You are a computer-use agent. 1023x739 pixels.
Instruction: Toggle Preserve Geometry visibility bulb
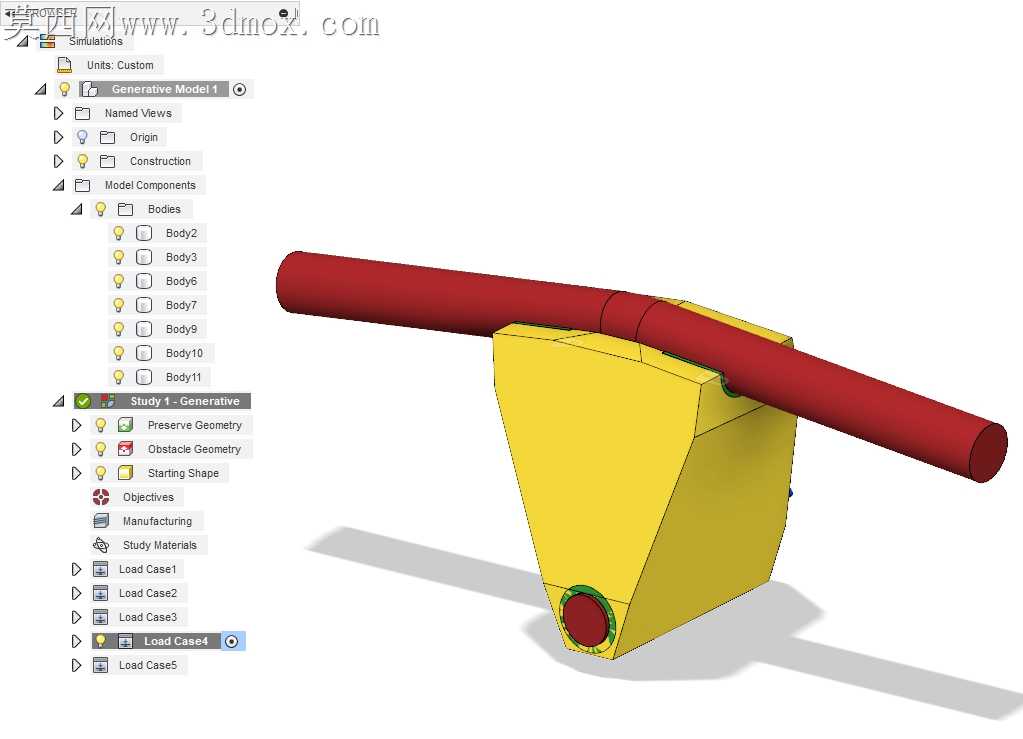coord(100,425)
